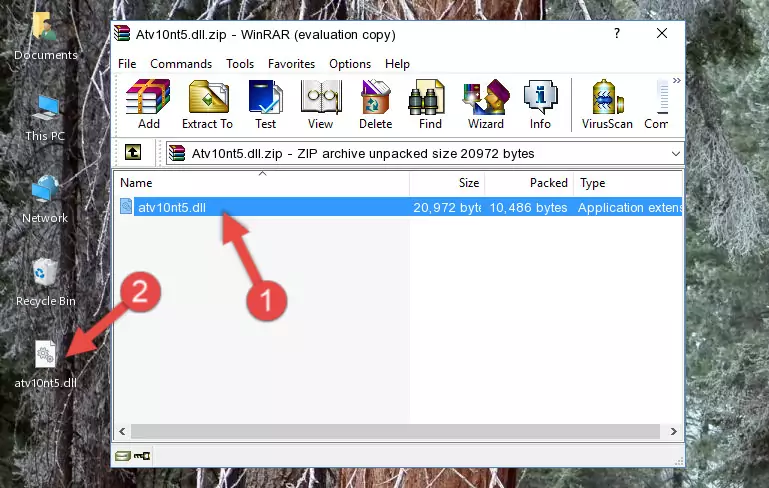Screen dimensions: 769x488
Task: Click the Application extension type cell
Action: [630, 207]
